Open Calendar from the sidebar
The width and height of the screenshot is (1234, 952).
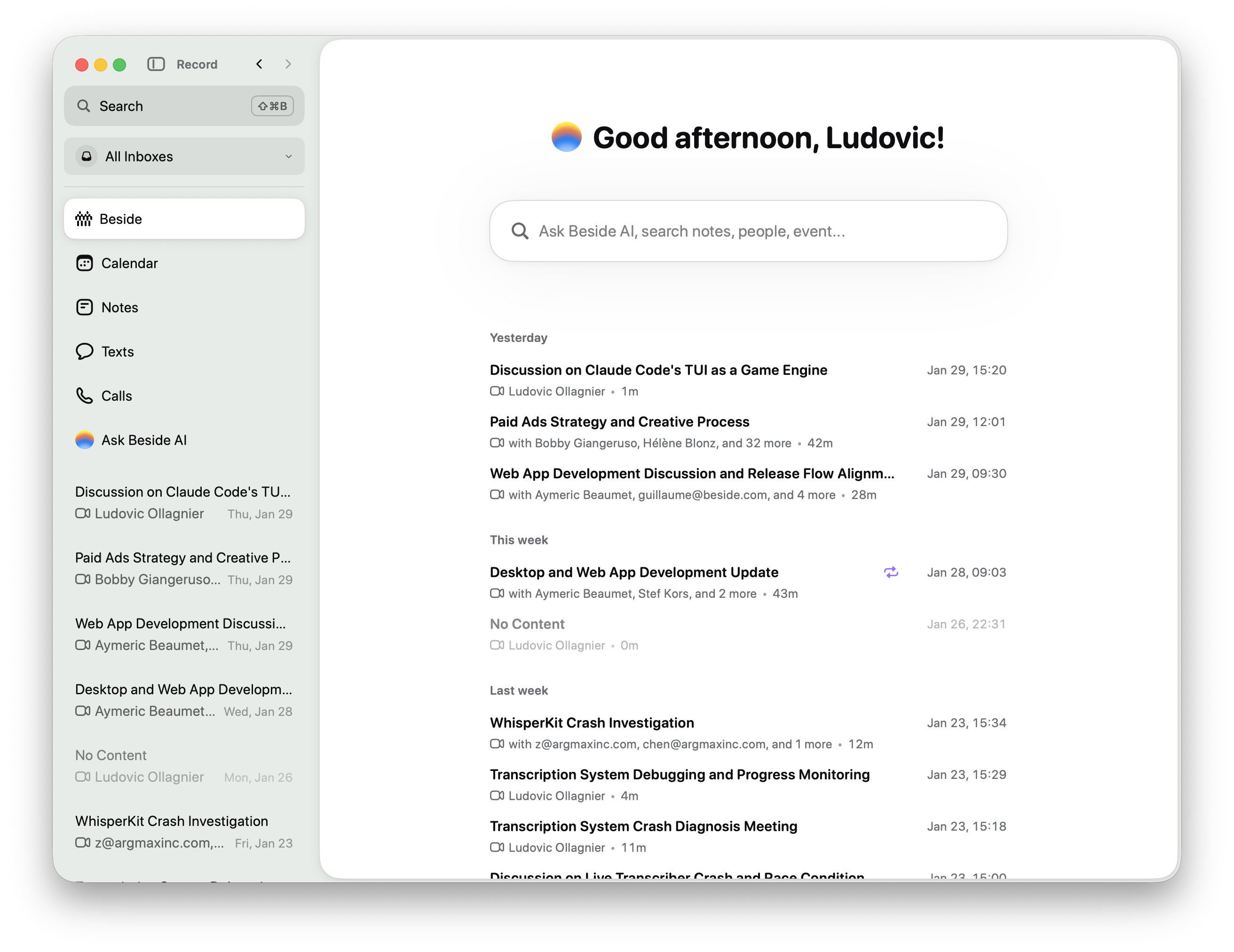[x=184, y=263]
